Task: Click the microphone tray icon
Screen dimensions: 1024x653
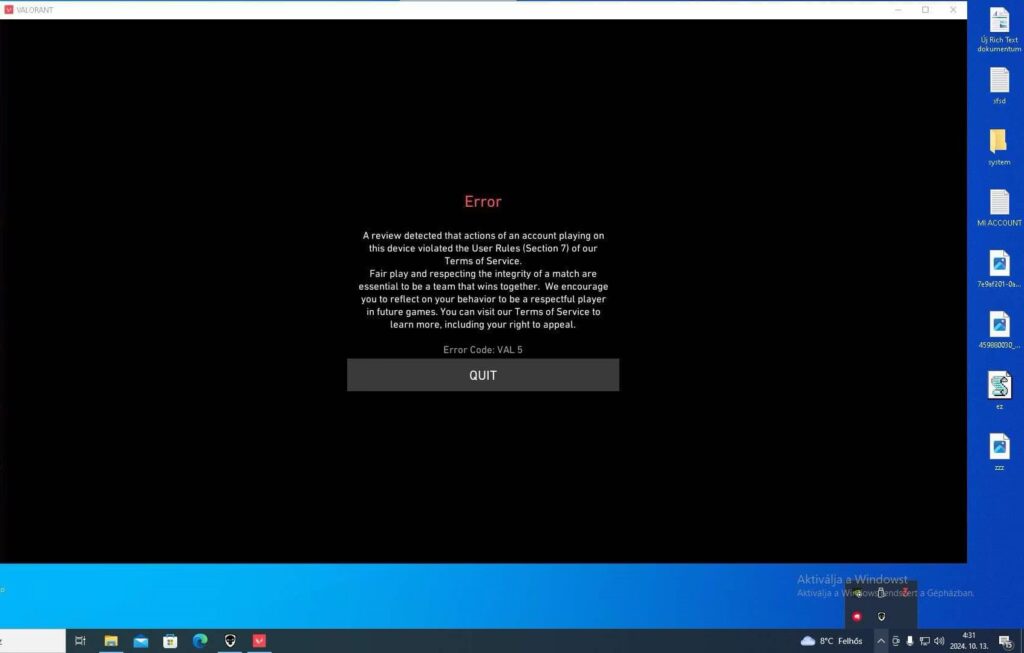Action: pos(910,641)
